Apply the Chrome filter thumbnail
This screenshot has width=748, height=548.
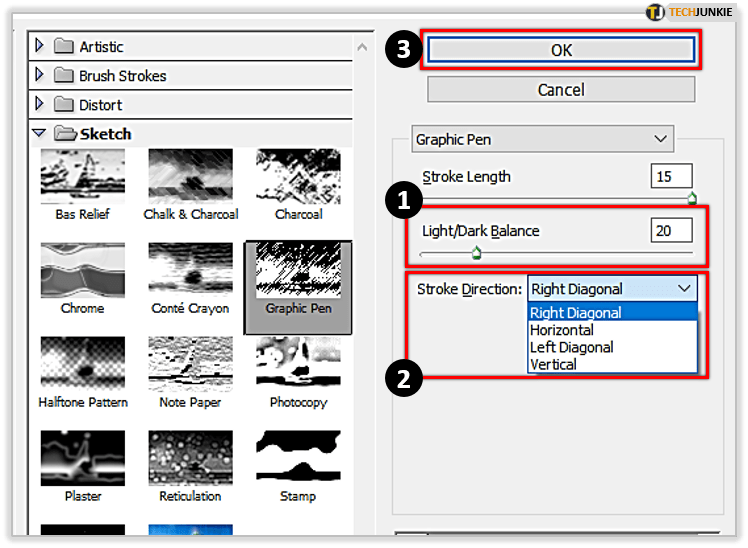(83, 270)
